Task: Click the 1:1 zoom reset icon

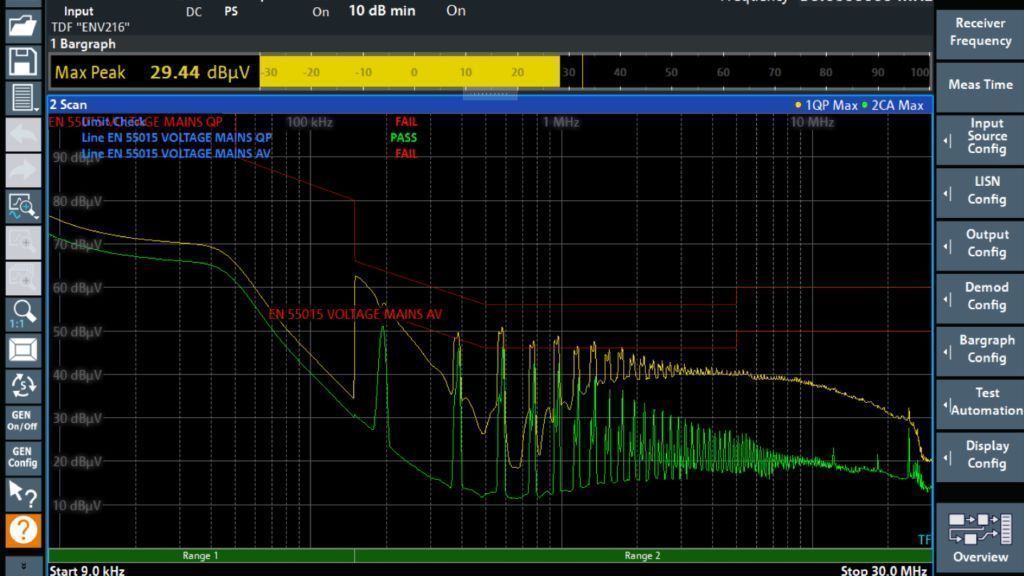Action: point(22,314)
